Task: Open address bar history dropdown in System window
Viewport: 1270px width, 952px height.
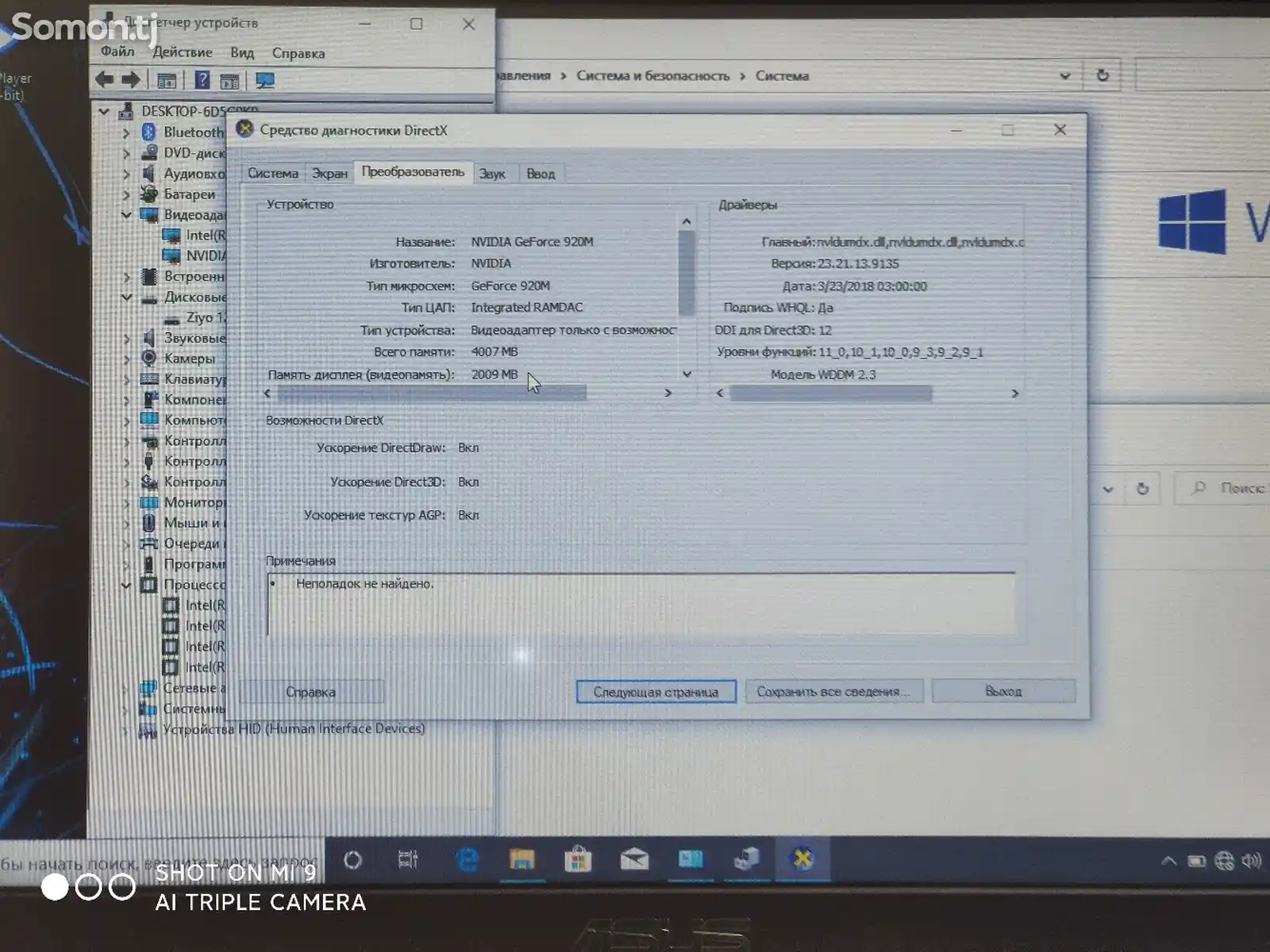Action: point(1065,76)
